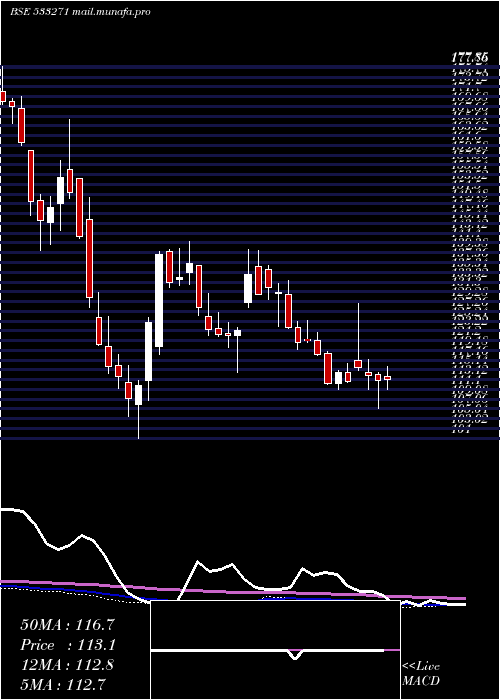Click the 50MA : 116.7 readout
The height and width of the screenshot is (700, 500).
[68, 625]
